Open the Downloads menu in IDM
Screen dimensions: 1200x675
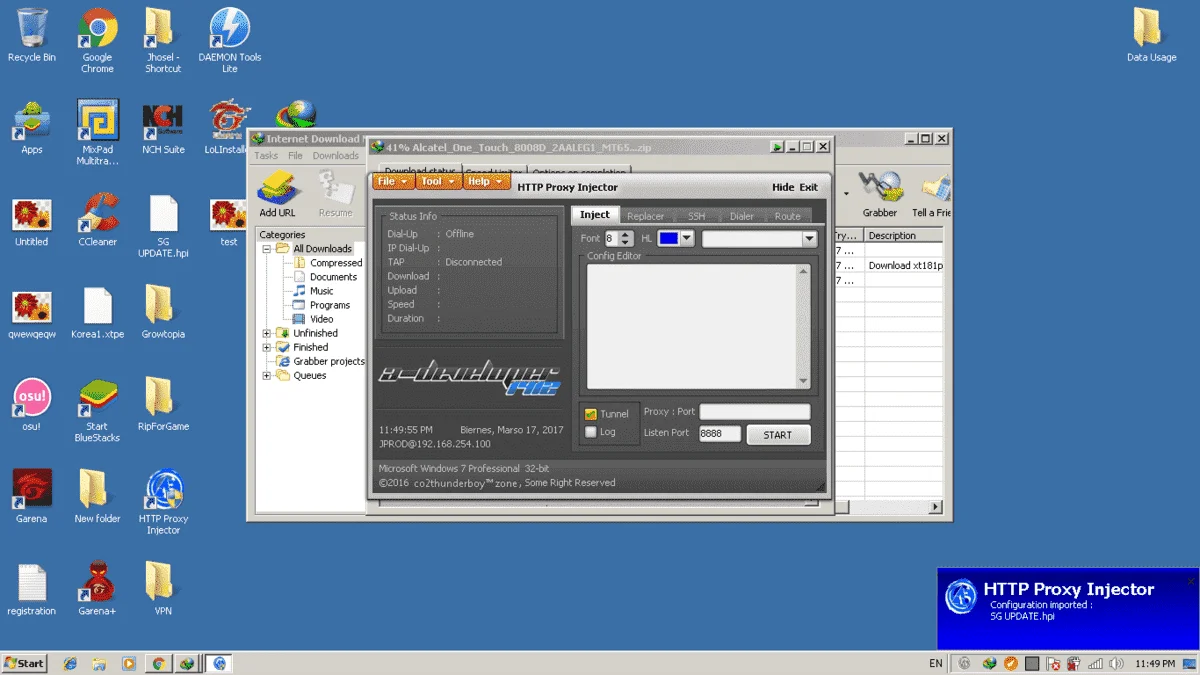(336, 156)
